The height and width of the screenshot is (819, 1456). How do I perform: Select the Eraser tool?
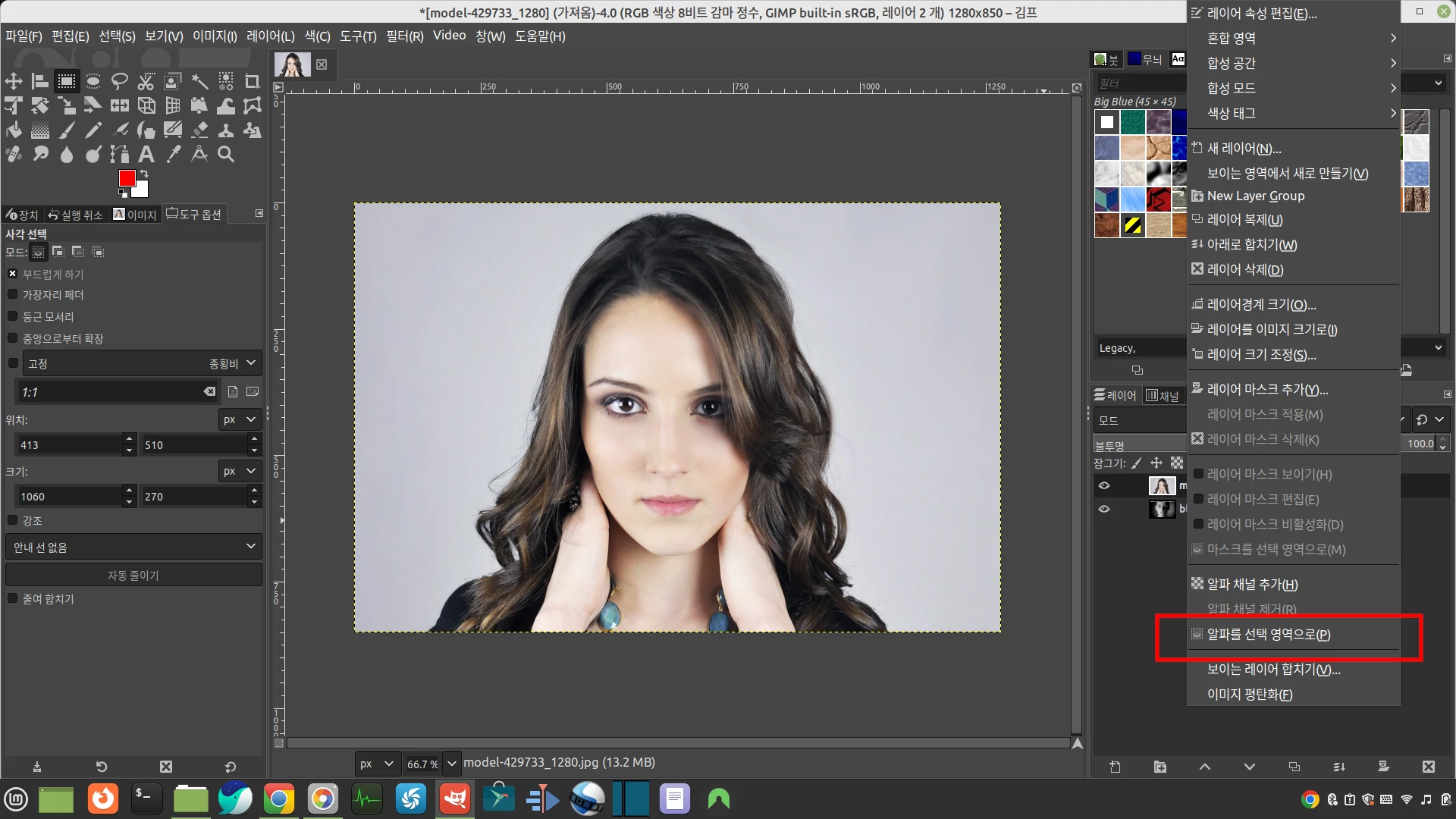click(199, 130)
